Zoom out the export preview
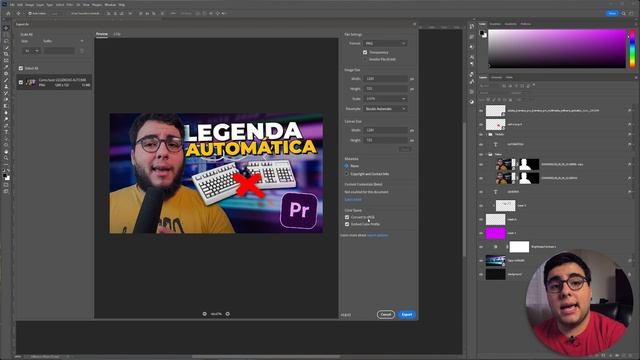Screen dimensions: 640x360 tap(204, 314)
